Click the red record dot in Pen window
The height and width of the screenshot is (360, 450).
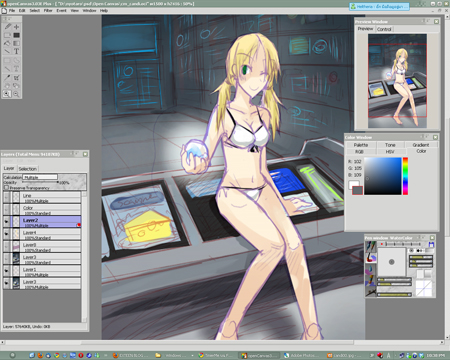click(382, 244)
